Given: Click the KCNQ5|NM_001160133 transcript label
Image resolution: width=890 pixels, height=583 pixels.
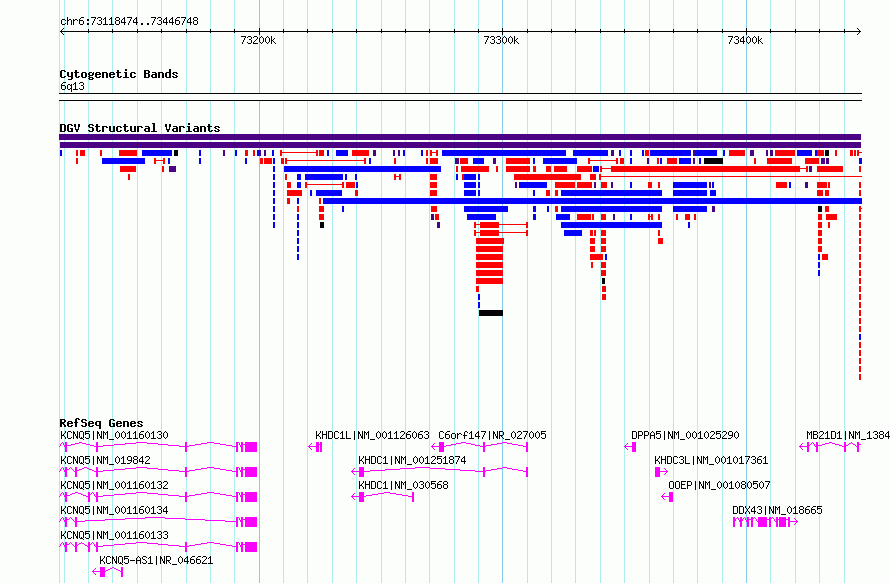Looking at the screenshot, I should coord(114,535).
